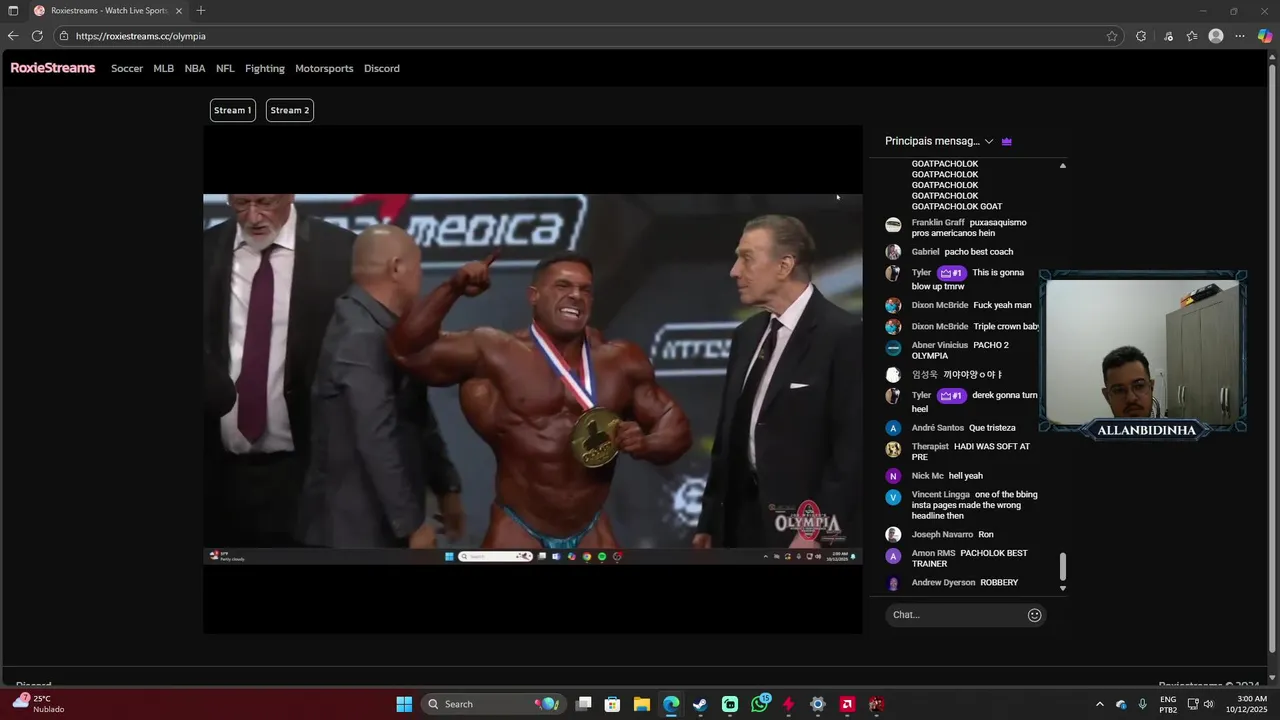Click in the browser address bar
Viewport: 1280px width, 720px height.
coord(588,36)
